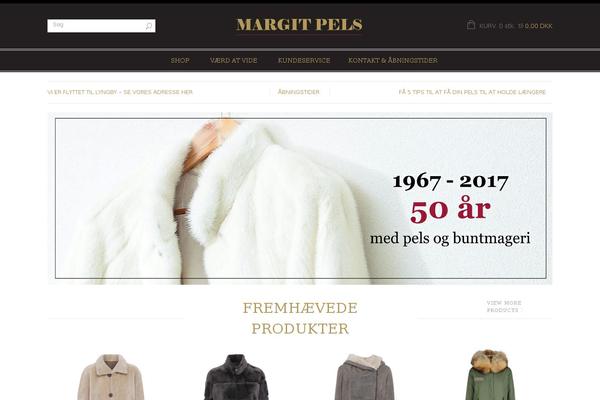The image size is (600, 400).
Task: Open the Værd at vide menu
Action: [x=233, y=60]
